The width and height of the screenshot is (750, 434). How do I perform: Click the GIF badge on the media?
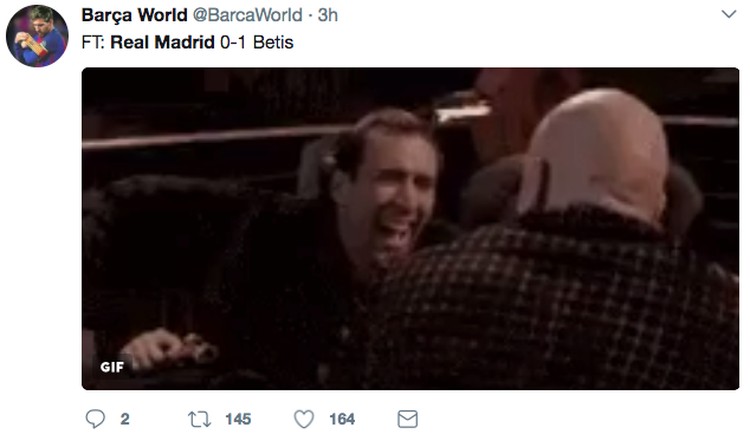[x=112, y=367]
